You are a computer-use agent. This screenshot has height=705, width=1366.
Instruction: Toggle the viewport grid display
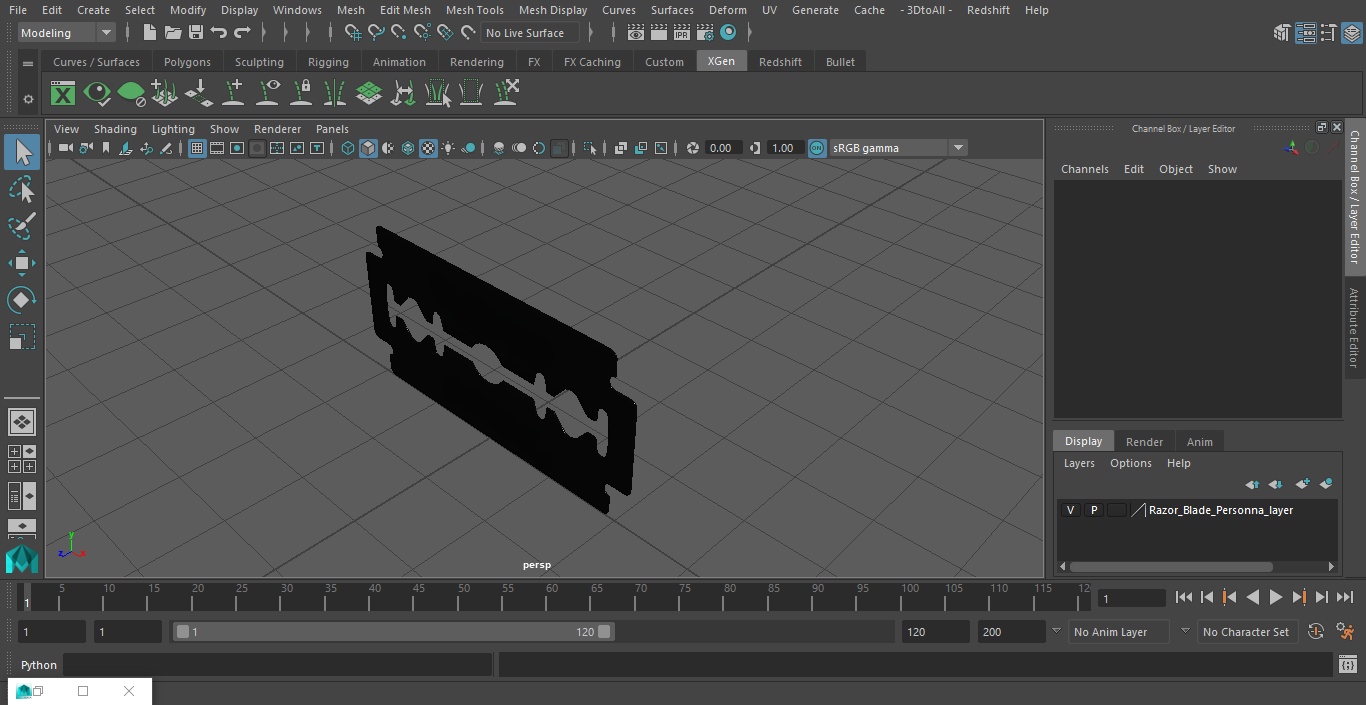click(x=197, y=148)
